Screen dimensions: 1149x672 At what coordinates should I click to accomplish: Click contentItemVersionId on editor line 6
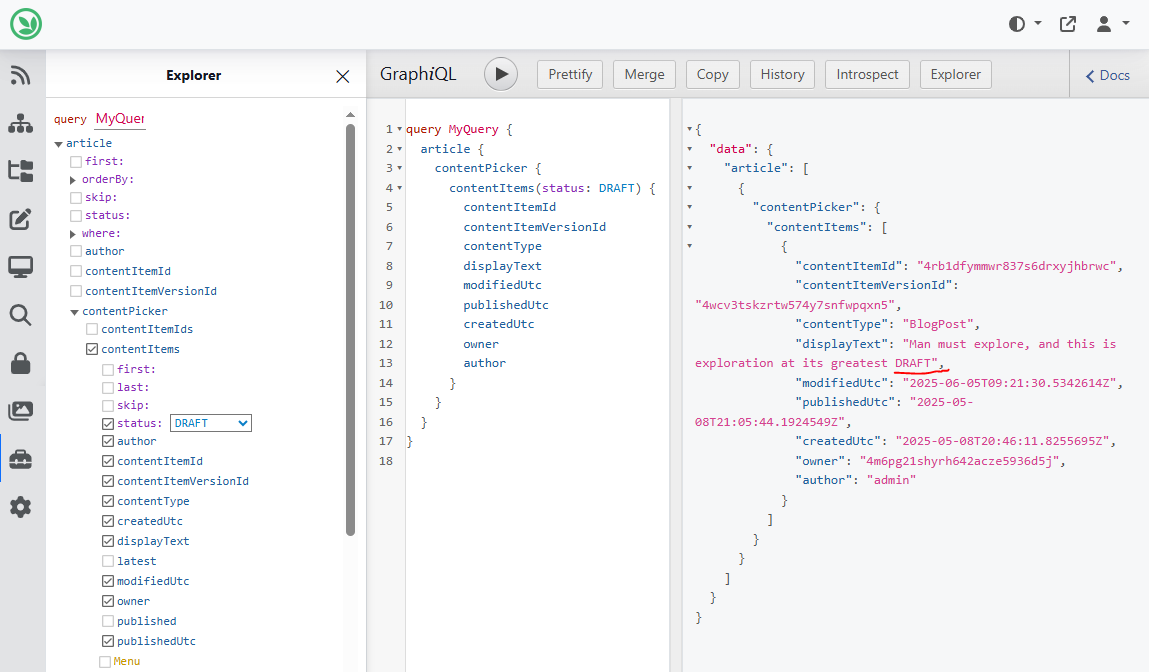tap(534, 227)
